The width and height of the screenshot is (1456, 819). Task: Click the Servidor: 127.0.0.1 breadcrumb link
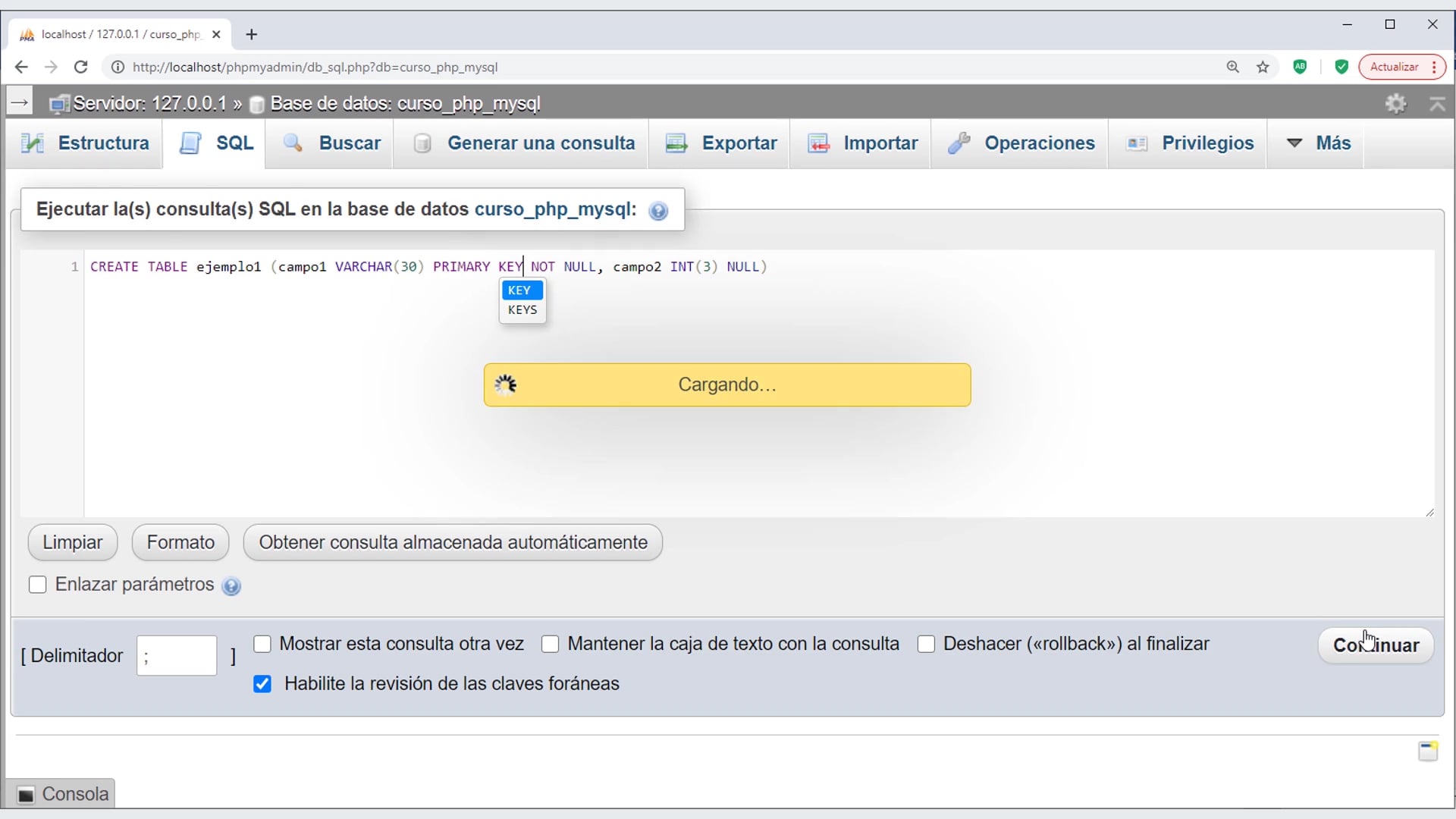pyautogui.click(x=149, y=103)
